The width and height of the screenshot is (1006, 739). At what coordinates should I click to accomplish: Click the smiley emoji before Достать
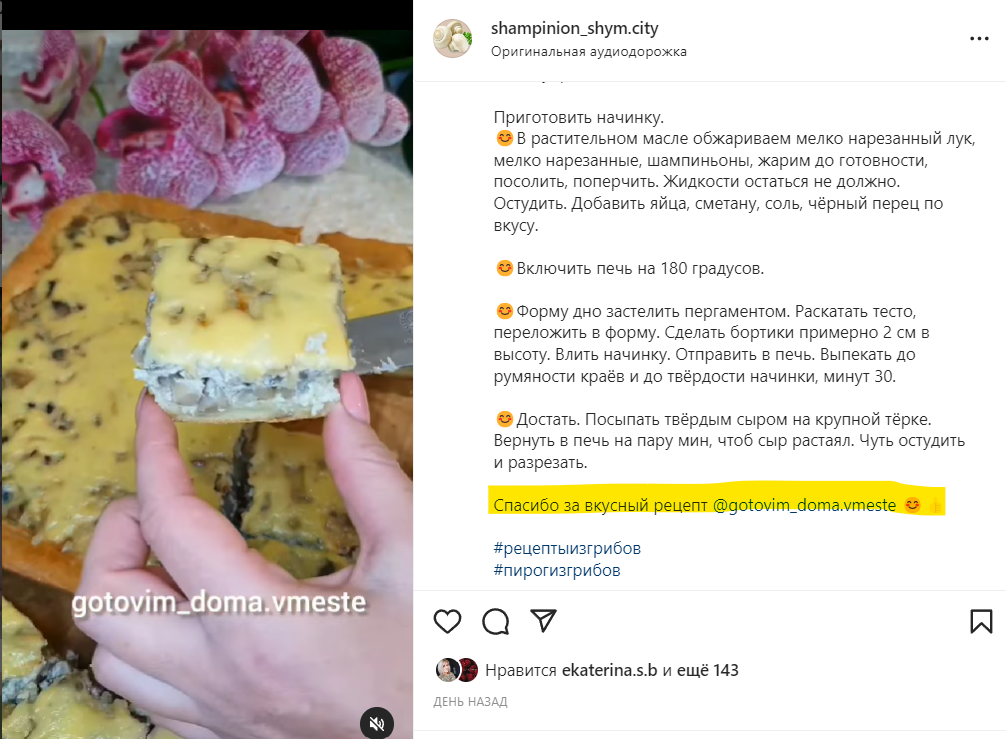click(505, 419)
